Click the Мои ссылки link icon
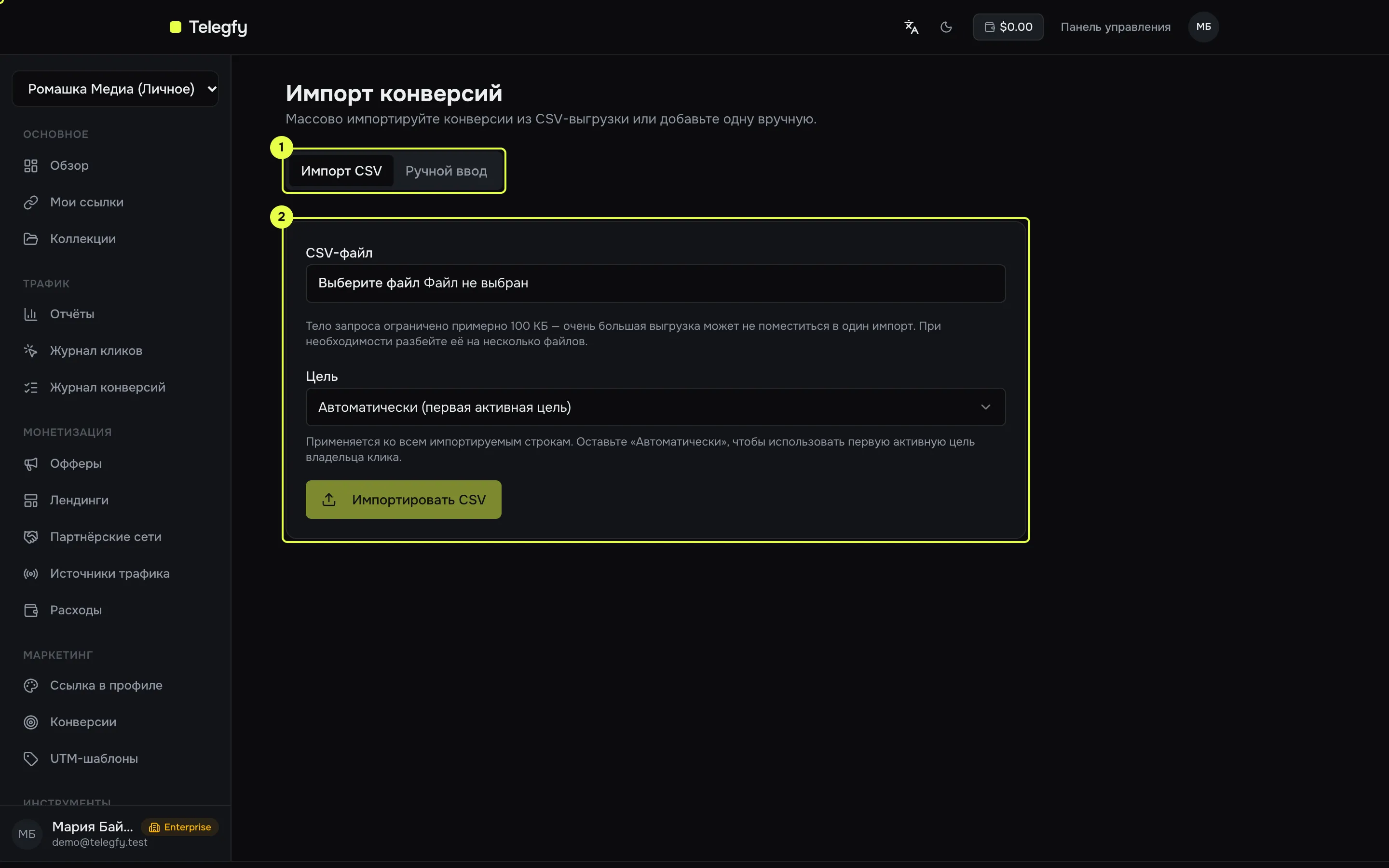The width and height of the screenshot is (1389, 868). click(30, 203)
